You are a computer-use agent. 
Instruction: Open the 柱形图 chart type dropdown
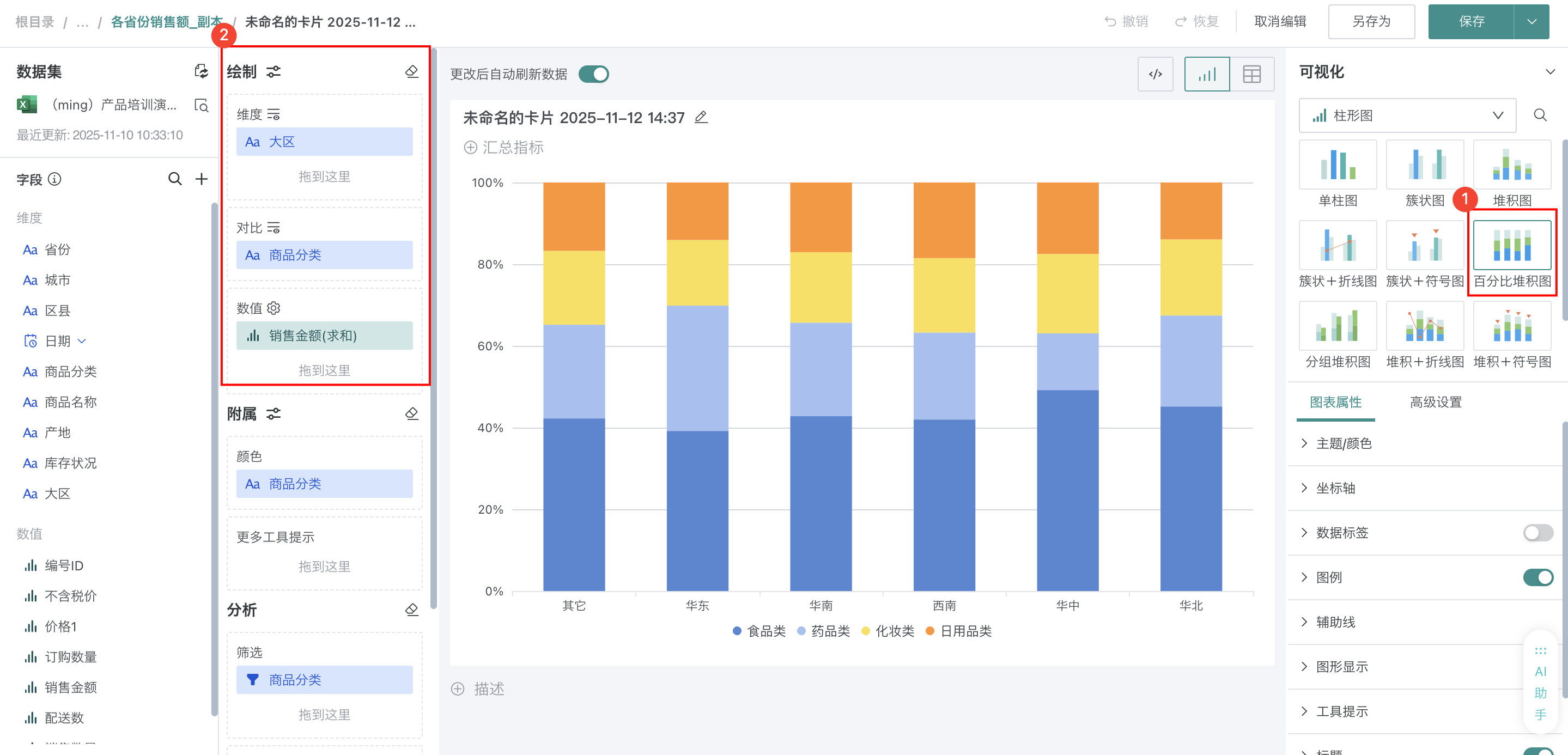click(x=1407, y=115)
